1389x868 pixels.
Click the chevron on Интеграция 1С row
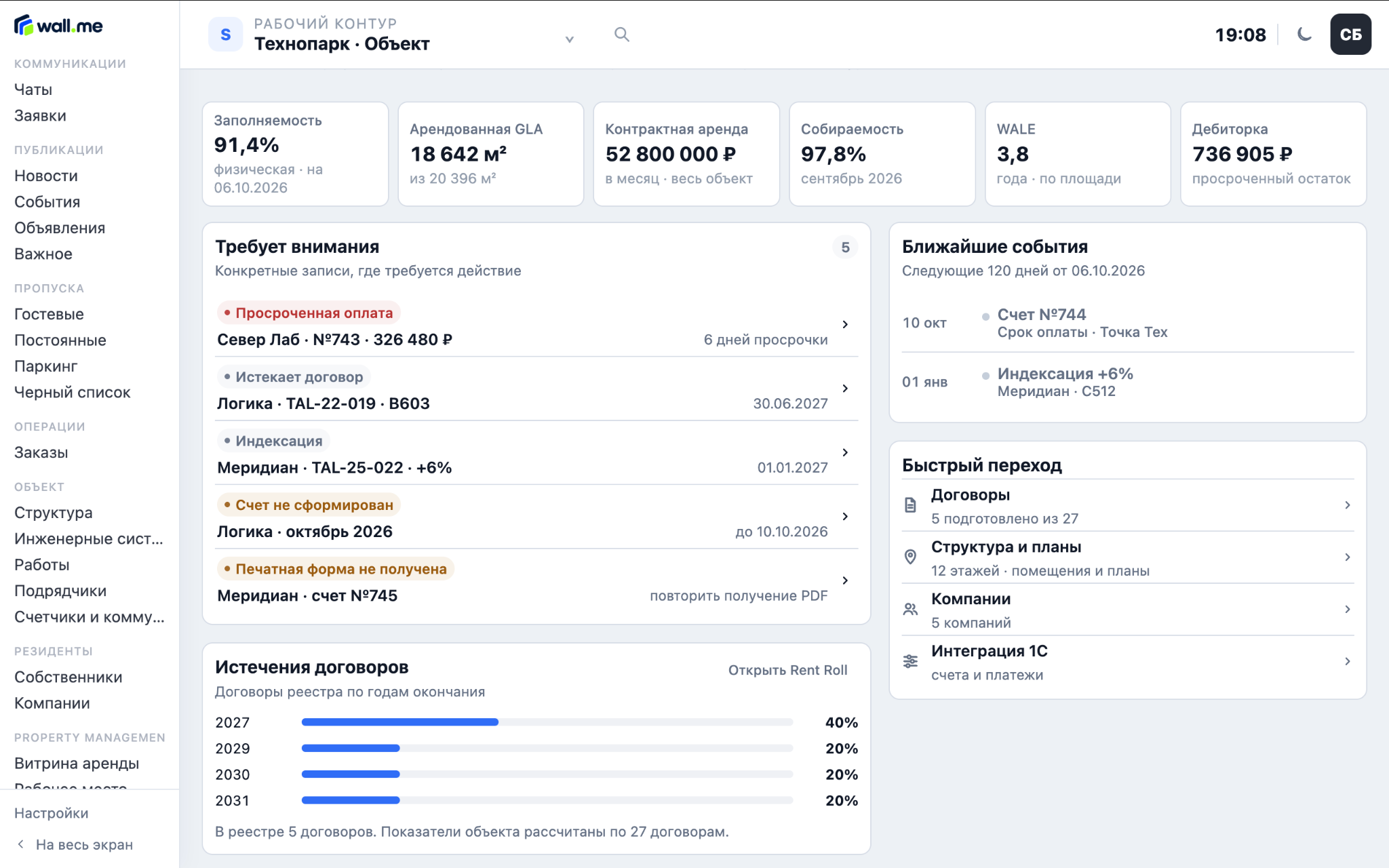coord(1348,661)
